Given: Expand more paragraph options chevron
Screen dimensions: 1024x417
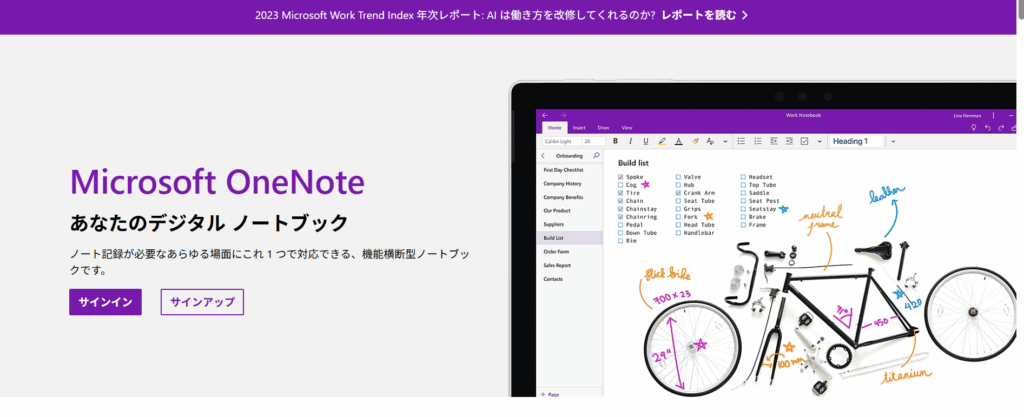Looking at the screenshot, I should tap(820, 141).
